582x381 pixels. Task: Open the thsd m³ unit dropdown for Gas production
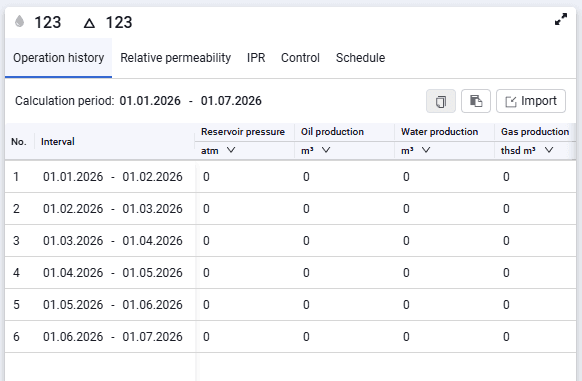[527, 150]
